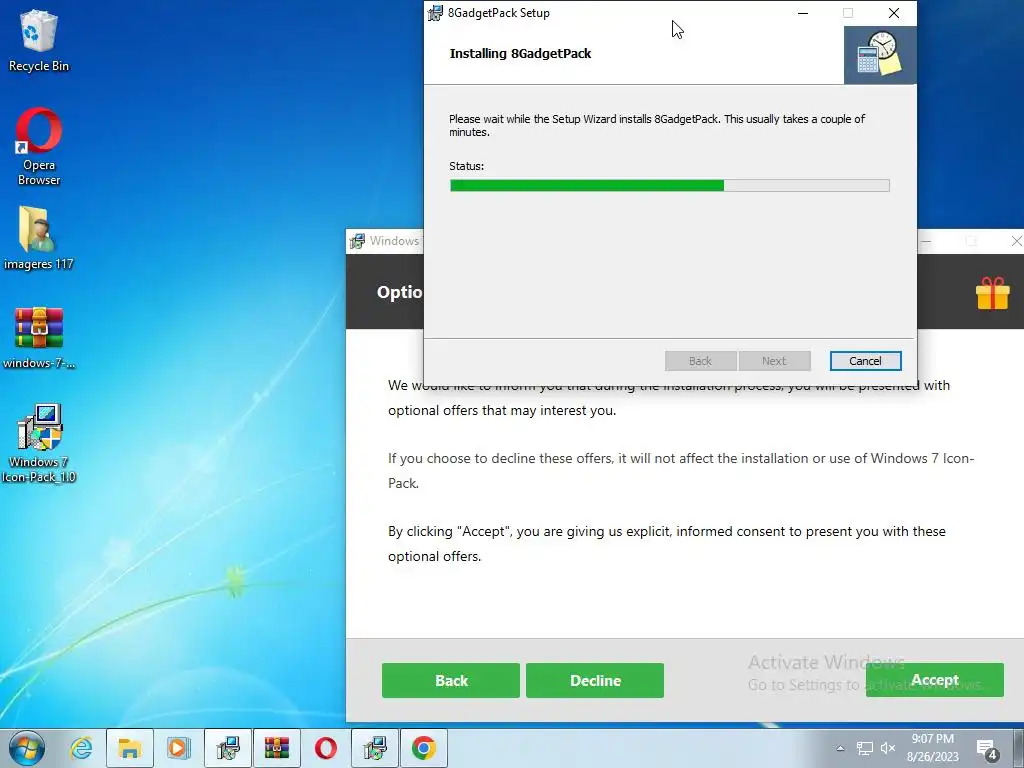Click the muted volume tray icon

(888, 748)
